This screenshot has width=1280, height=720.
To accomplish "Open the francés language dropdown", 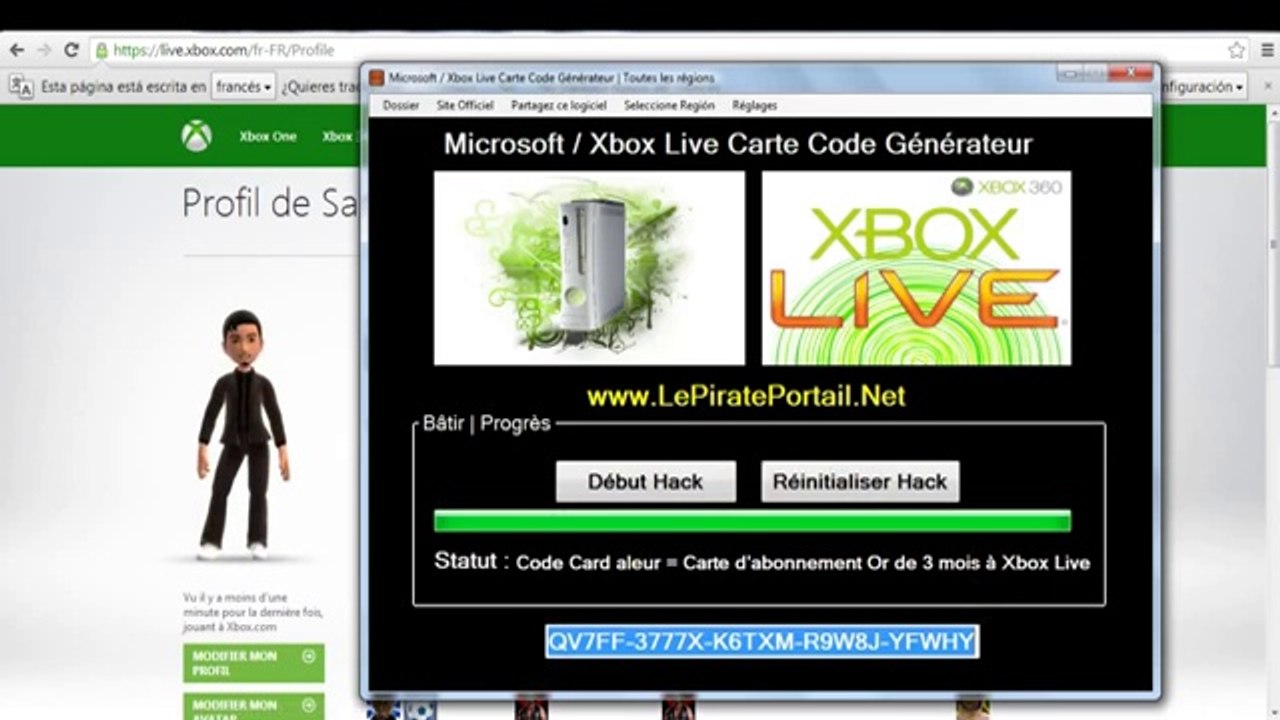I will (243, 87).
